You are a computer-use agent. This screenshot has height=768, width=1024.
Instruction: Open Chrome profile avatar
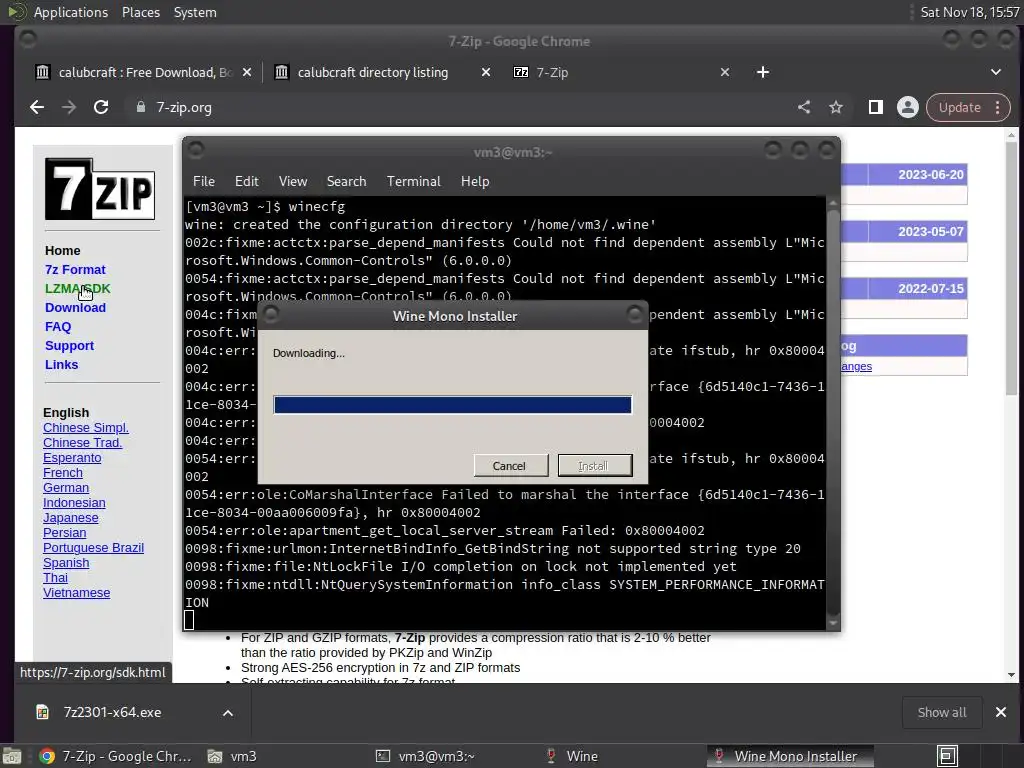coord(908,107)
